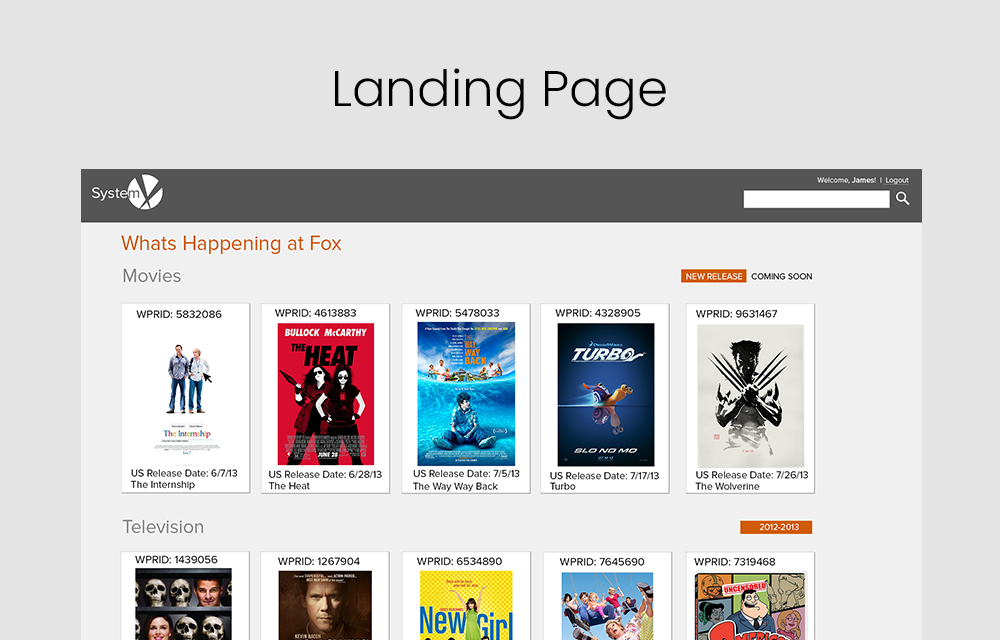Screen dimensions: 1000x640
Task: Open the Turbo movie poster
Action: [606, 395]
